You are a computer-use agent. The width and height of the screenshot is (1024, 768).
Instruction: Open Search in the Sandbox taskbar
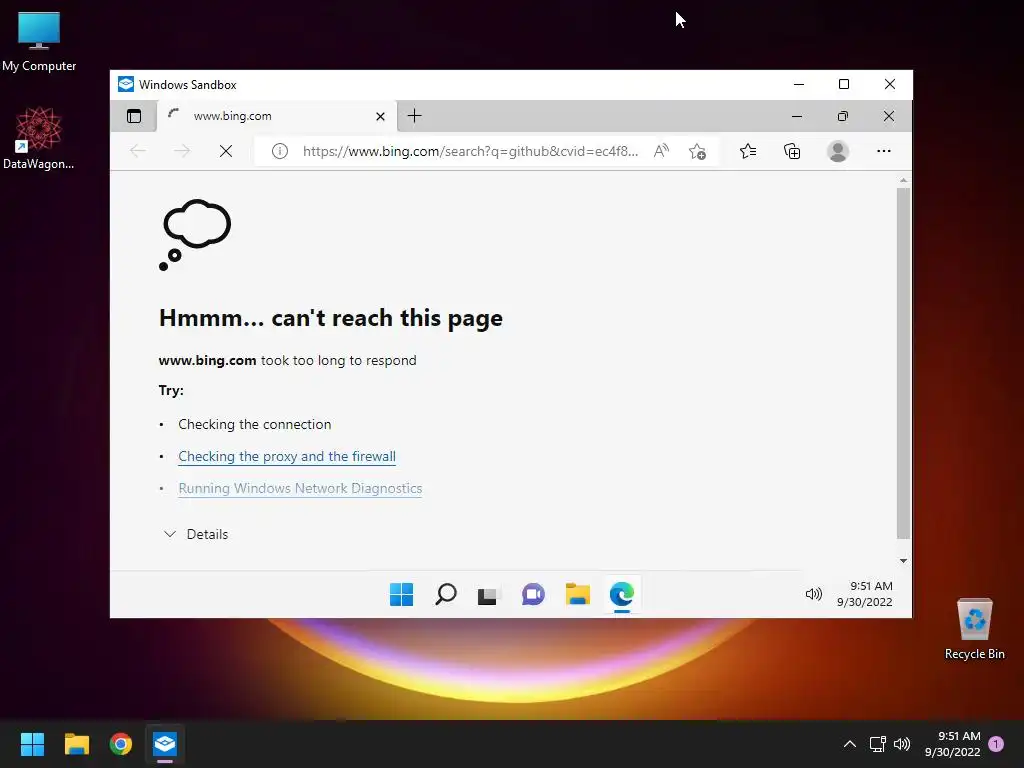coord(445,594)
